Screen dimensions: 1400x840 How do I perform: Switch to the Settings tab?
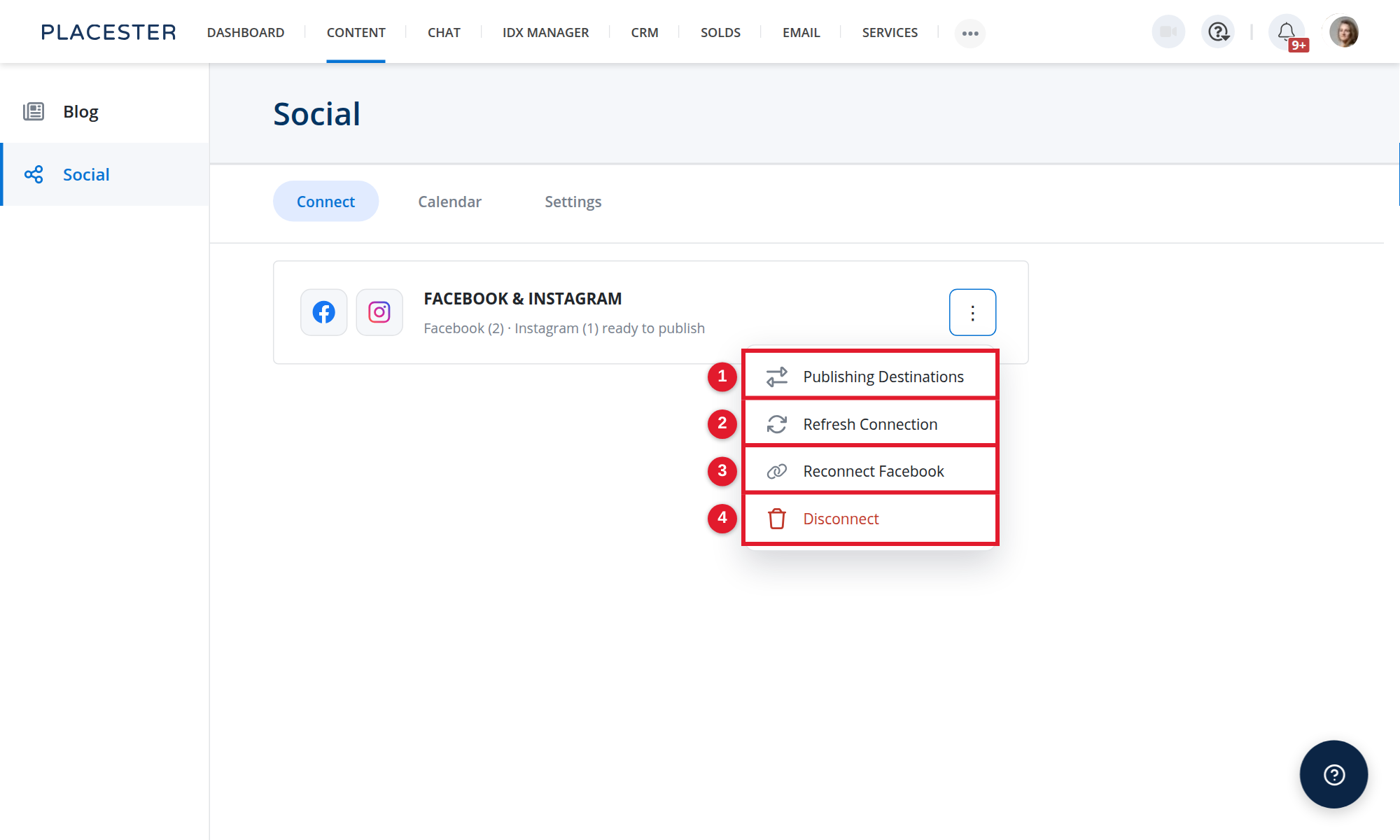pyautogui.click(x=573, y=202)
